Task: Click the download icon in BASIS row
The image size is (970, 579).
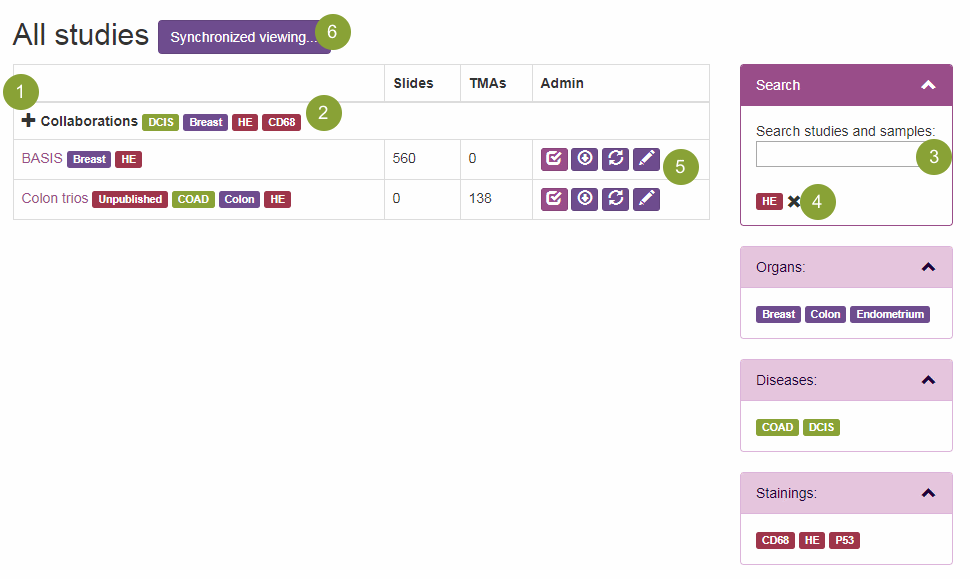Action: 585,160
